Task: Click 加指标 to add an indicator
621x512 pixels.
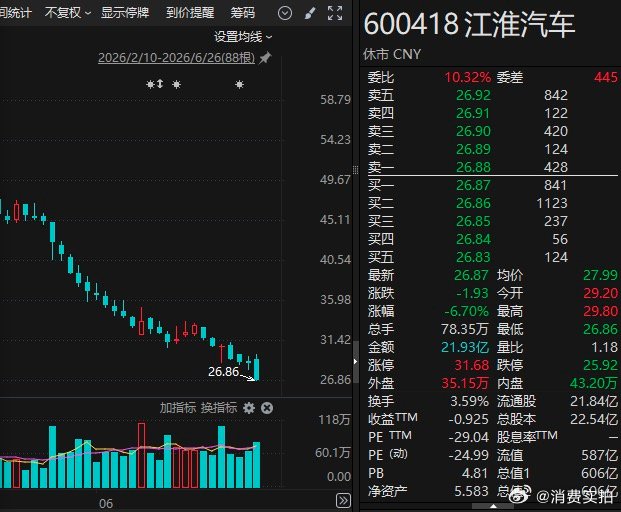Action: tap(177, 408)
